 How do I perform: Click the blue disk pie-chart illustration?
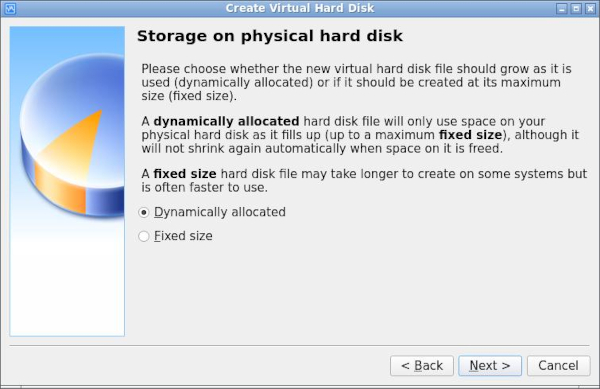[x=72, y=136]
